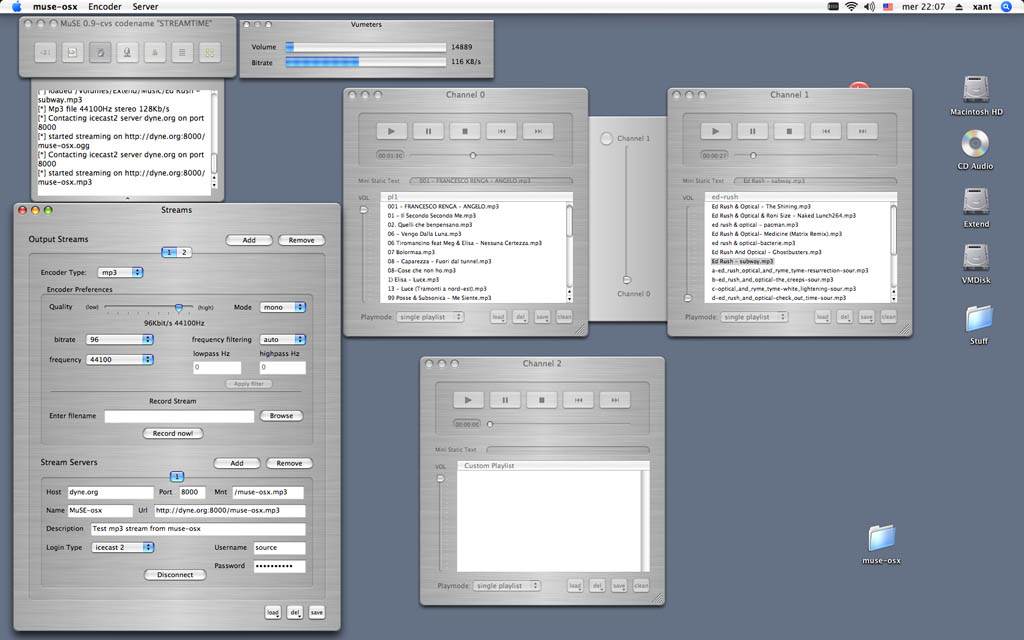1024x640 pixels.
Task: Switch to output stream 2
Action: pos(184,252)
